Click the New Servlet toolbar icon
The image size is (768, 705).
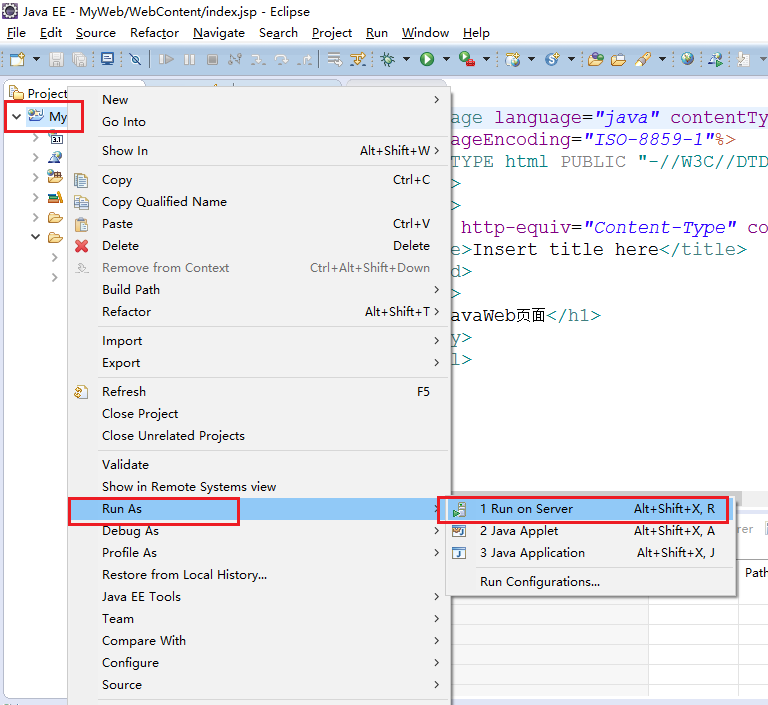552,59
